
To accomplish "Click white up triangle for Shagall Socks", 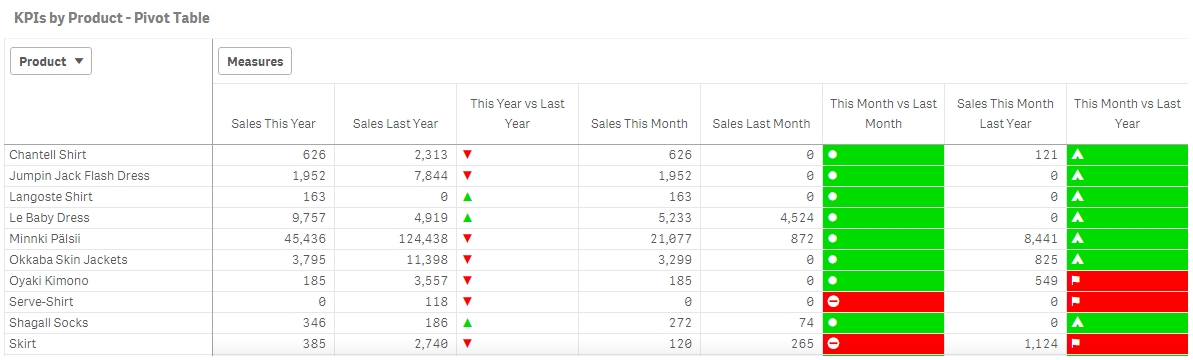I will click(x=1077, y=323).
